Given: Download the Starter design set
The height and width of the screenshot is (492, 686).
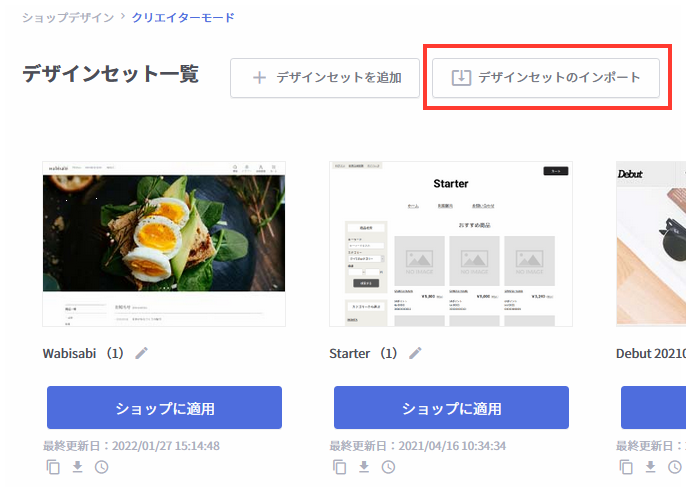Looking at the screenshot, I should tap(364, 467).
